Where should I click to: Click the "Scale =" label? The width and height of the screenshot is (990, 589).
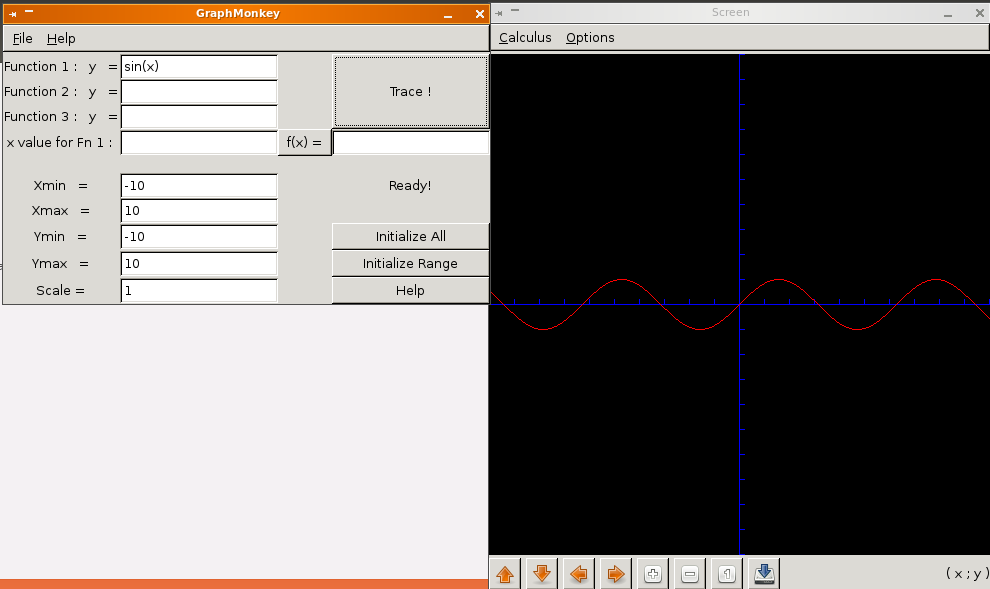(x=60, y=290)
